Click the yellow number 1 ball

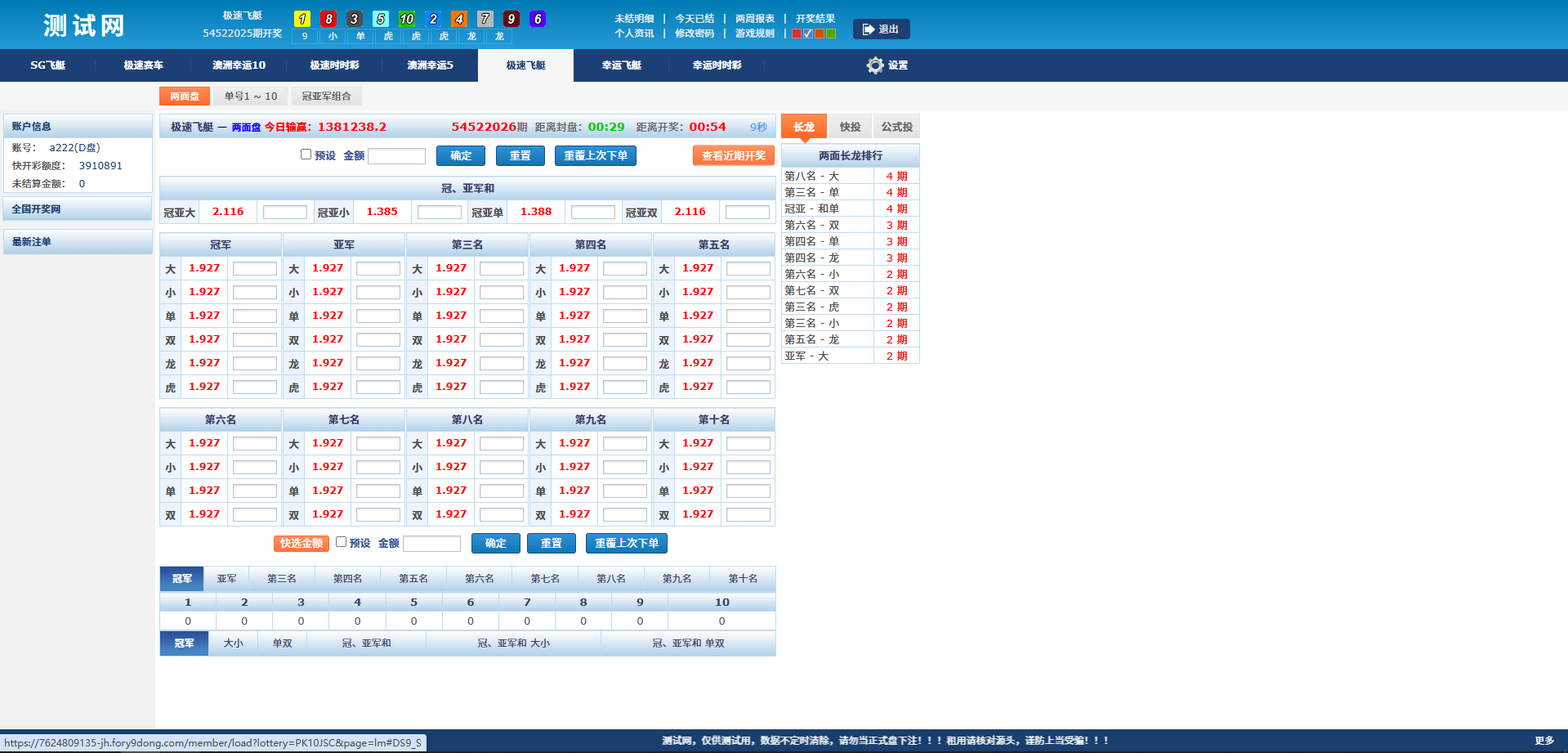(x=302, y=19)
